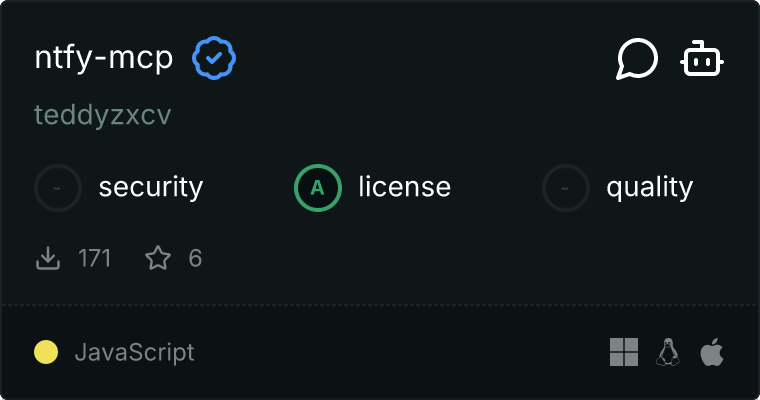Click the quality label text
This screenshot has height=400, width=760.
click(x=649, y=187)
